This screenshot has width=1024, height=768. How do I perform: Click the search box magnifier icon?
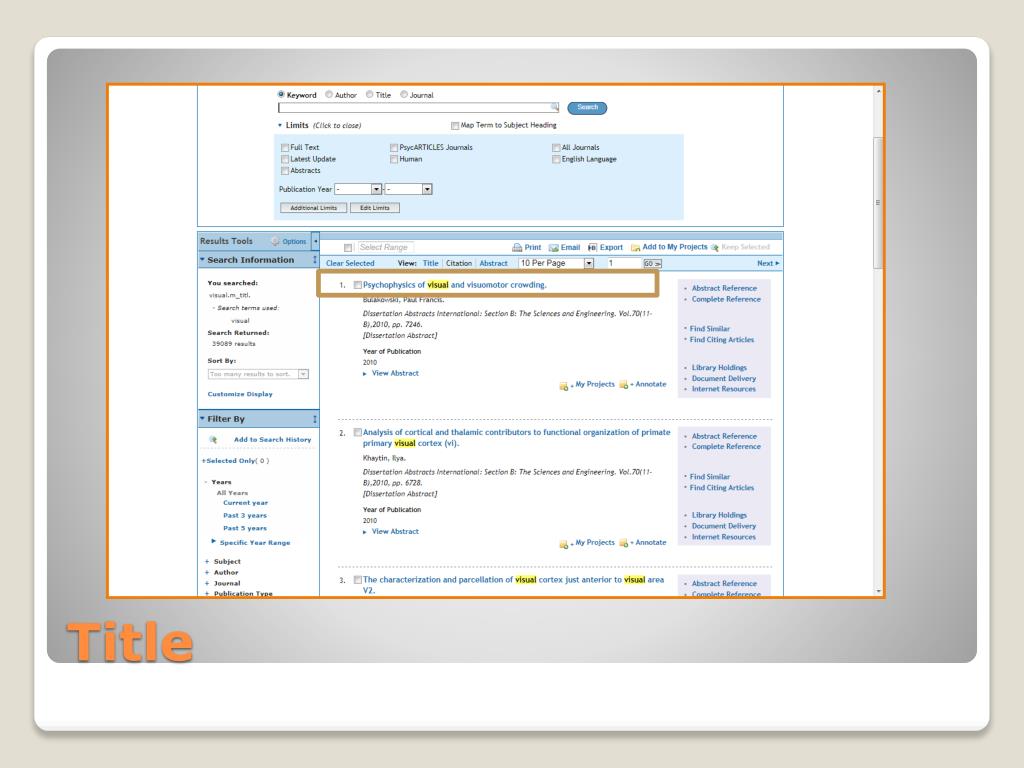coord(554,107)
